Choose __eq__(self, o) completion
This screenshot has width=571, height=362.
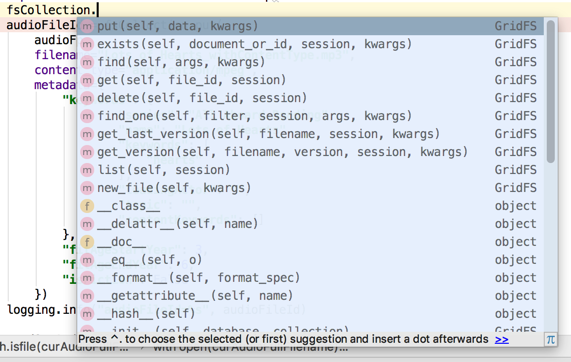click(311, 260)
